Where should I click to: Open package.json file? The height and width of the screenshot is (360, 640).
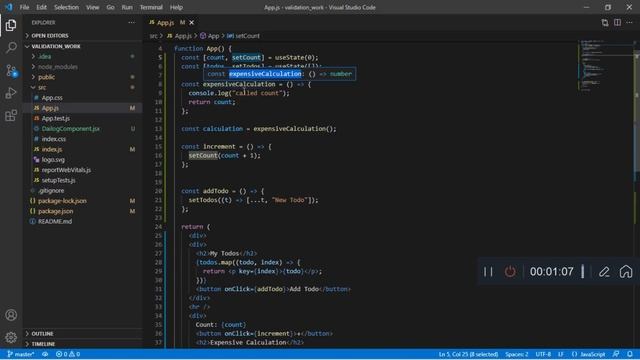[x=56, y=211]
